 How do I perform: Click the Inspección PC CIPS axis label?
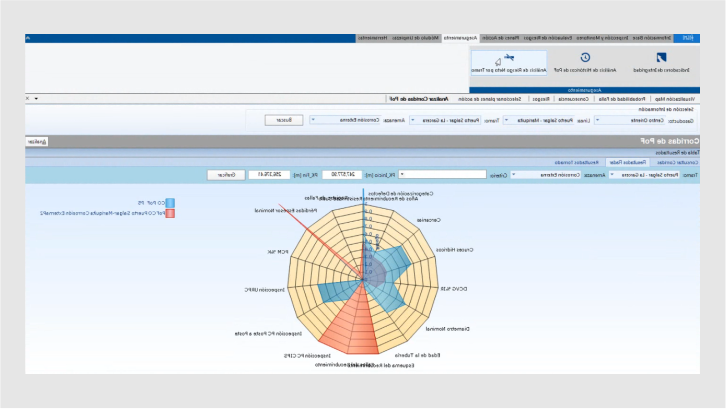307,356
